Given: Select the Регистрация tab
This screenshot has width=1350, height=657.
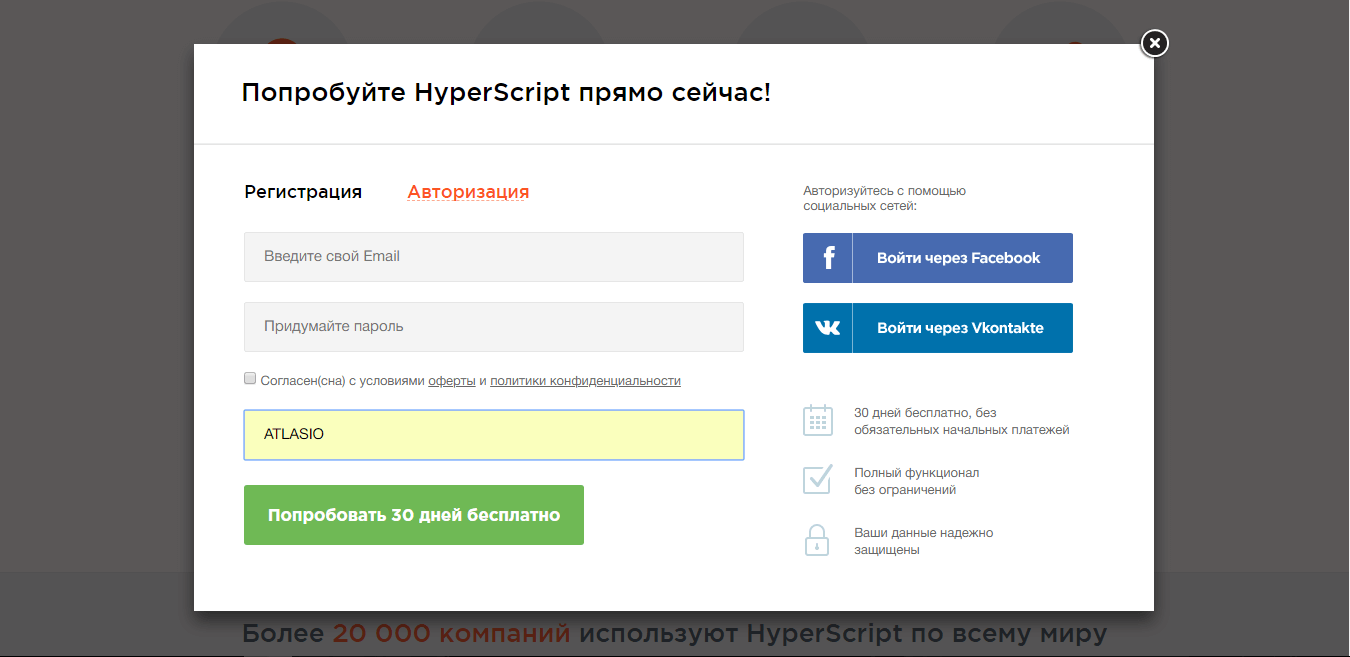Looking at the screenshot, I should [x=303, y=192].
